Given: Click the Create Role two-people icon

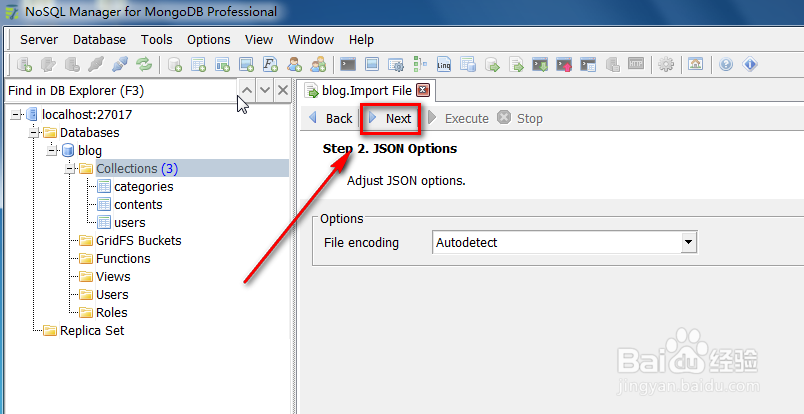Looking at the screenshot, I should coord(318,64).
